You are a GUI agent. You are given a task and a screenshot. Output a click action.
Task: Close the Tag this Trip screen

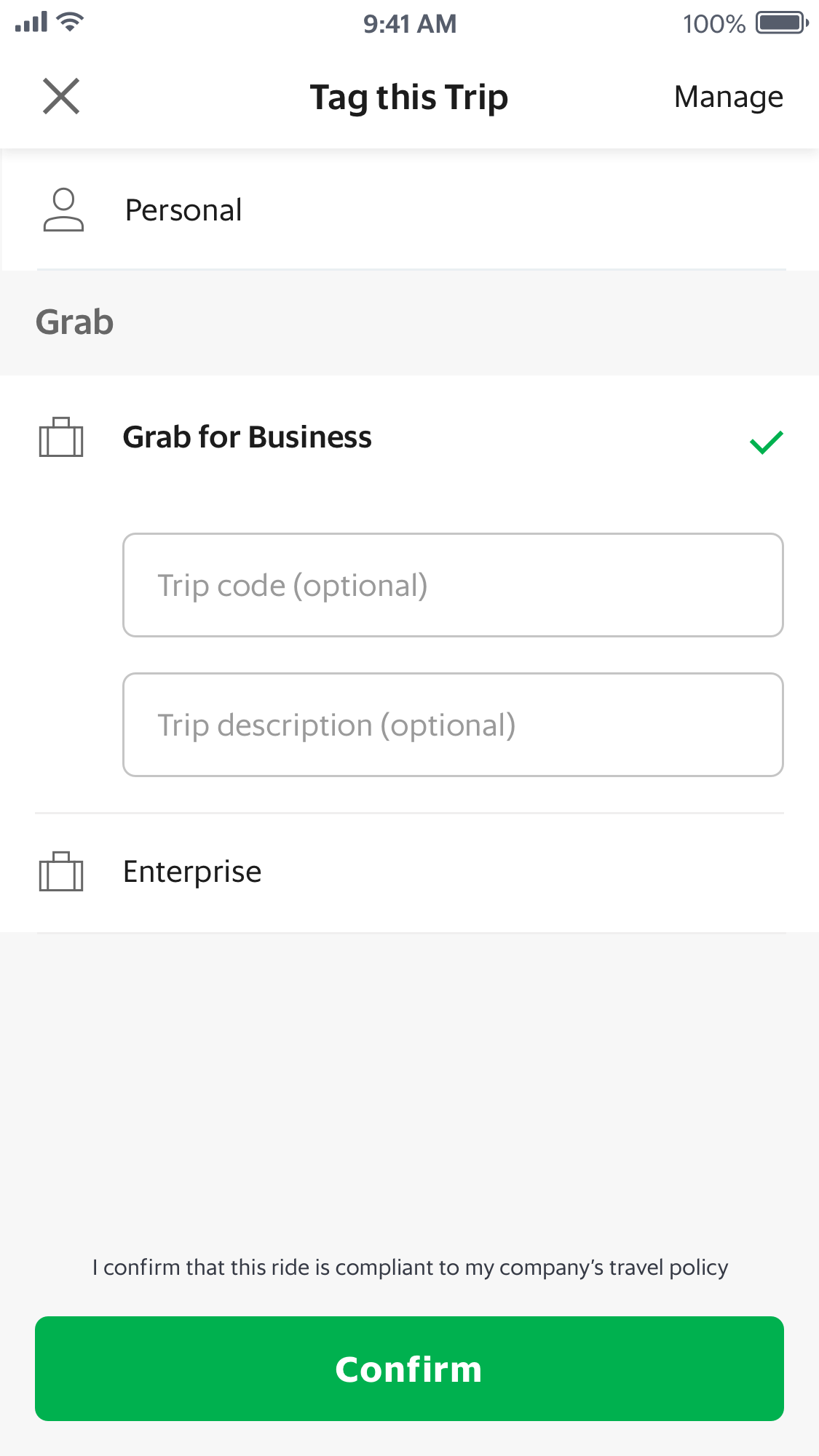tap(61, 97)
